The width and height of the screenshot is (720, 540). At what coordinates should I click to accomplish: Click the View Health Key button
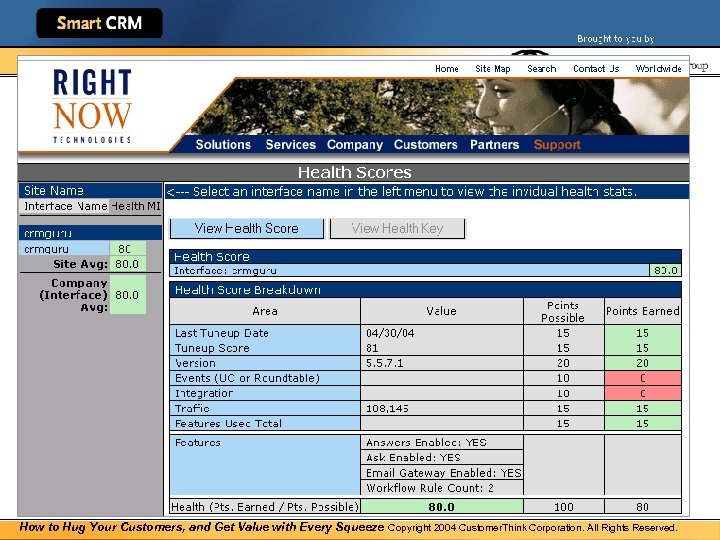(x=397, y=228)
